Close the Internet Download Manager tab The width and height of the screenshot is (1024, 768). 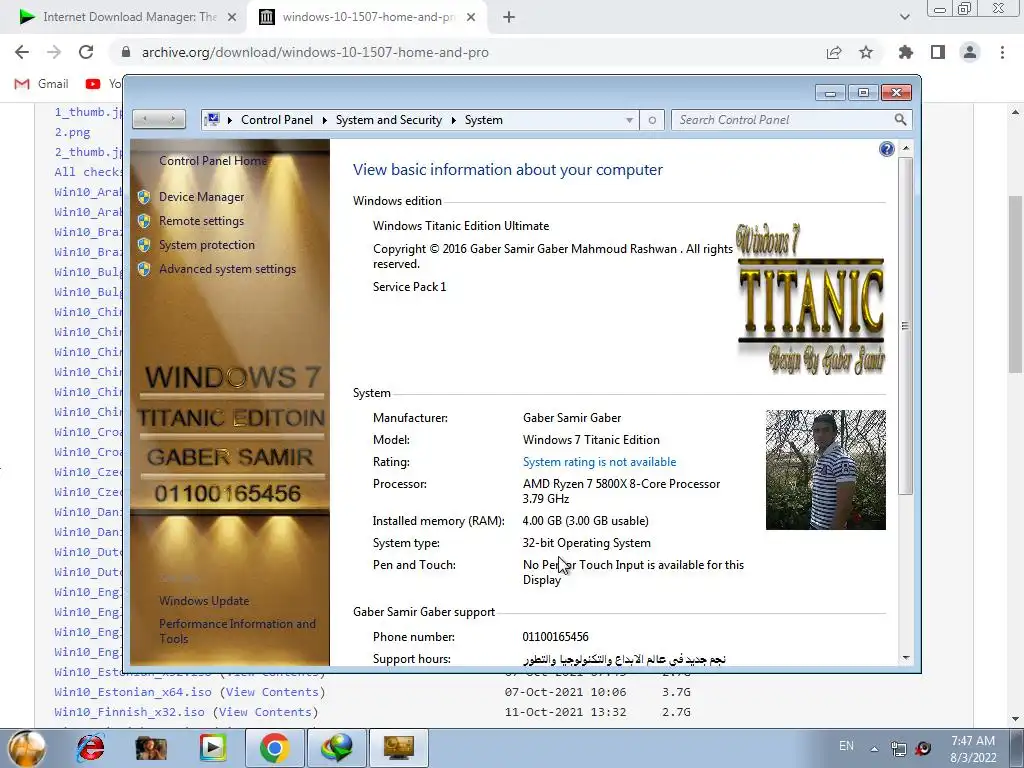(232, 18)
